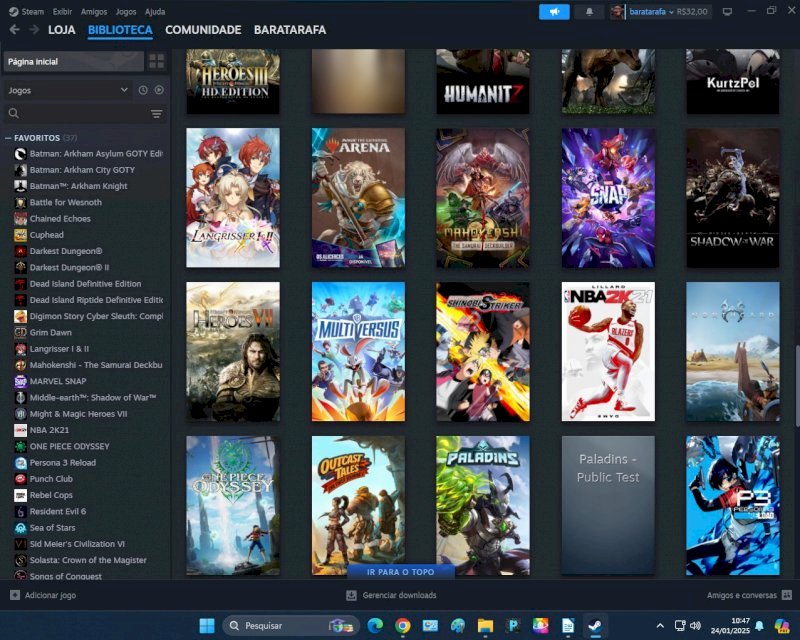Open the Exibir menu
Screen dimensions: 800x640
[62, 11]
